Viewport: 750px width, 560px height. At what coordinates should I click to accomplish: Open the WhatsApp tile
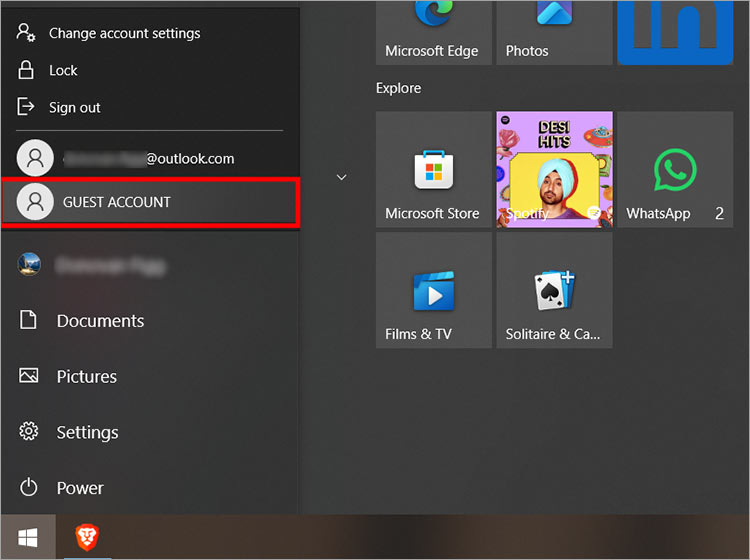(675, 169)
